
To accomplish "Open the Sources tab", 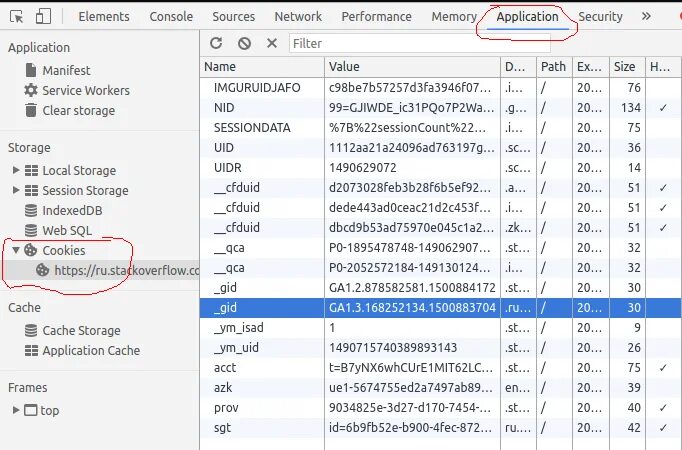I will coord(234,17).
